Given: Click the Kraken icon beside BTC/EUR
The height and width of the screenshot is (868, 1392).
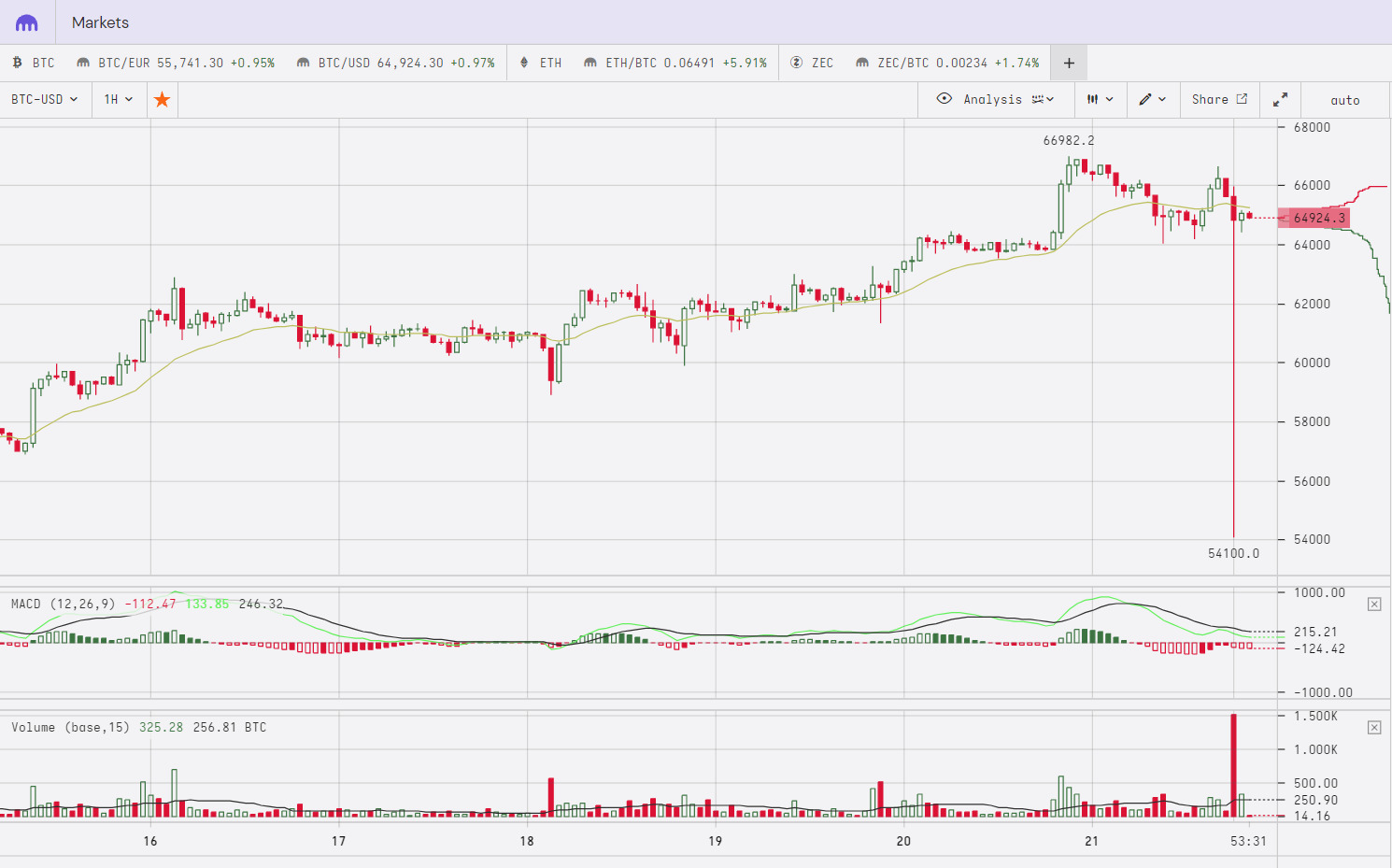Looking at the screenshot, I should point(83,63).
